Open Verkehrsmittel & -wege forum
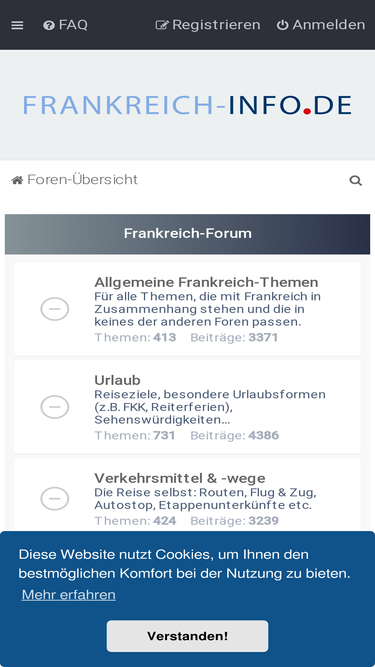This screenshot has height=667, width=375. (180, 478)
